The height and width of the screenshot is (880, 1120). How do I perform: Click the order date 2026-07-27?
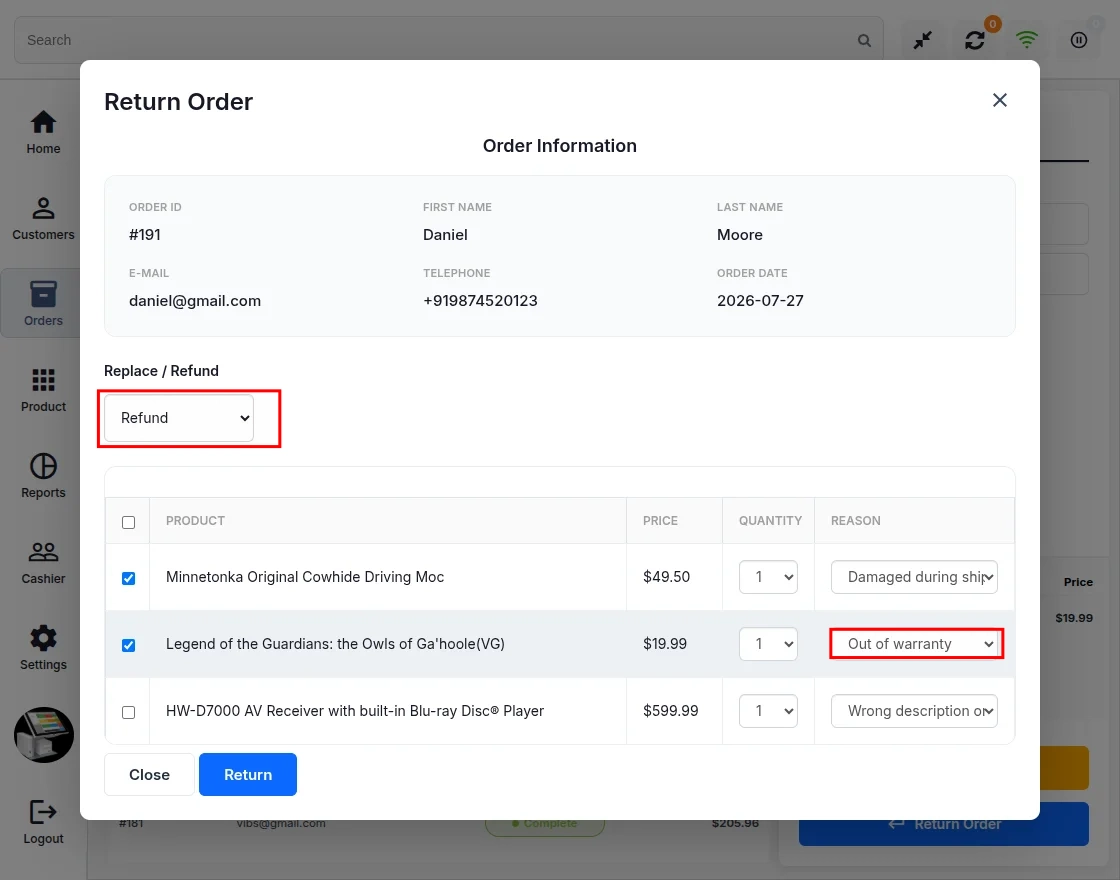(760, 301)
